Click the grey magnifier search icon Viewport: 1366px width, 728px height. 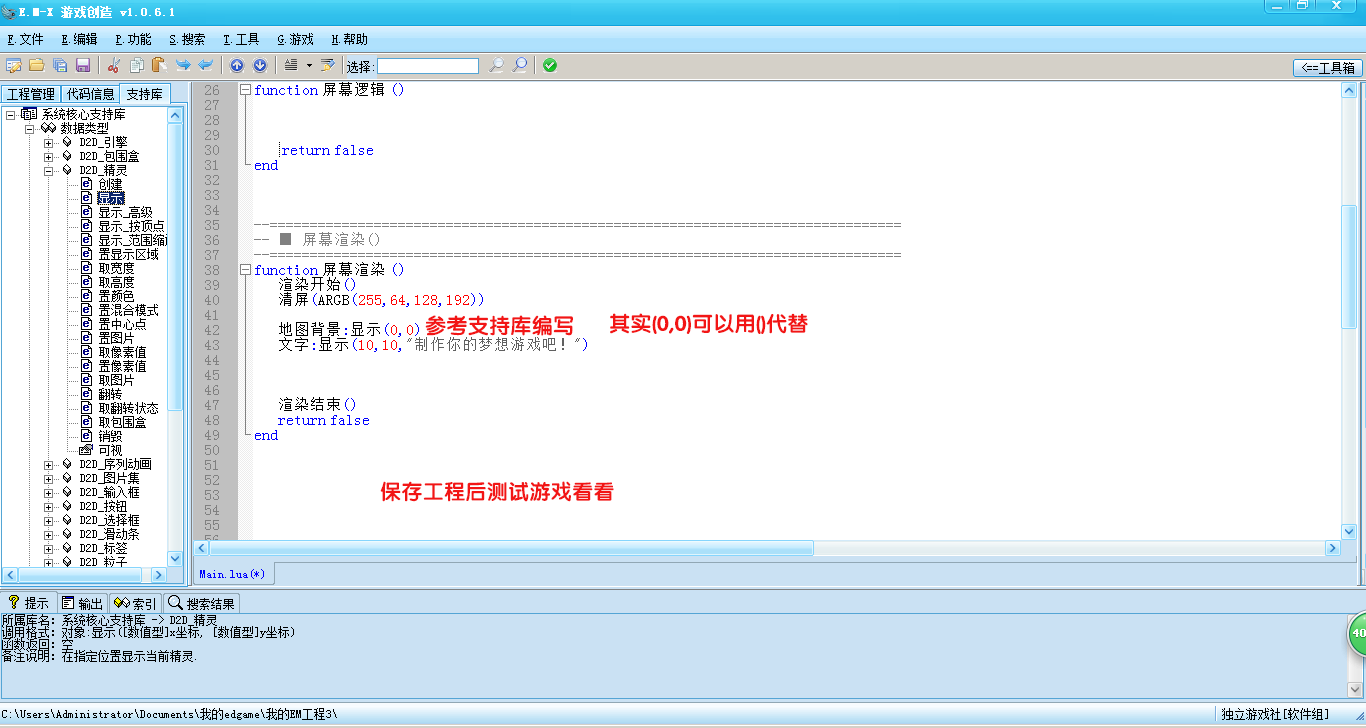pyautogui.click(x=496, y=66)
